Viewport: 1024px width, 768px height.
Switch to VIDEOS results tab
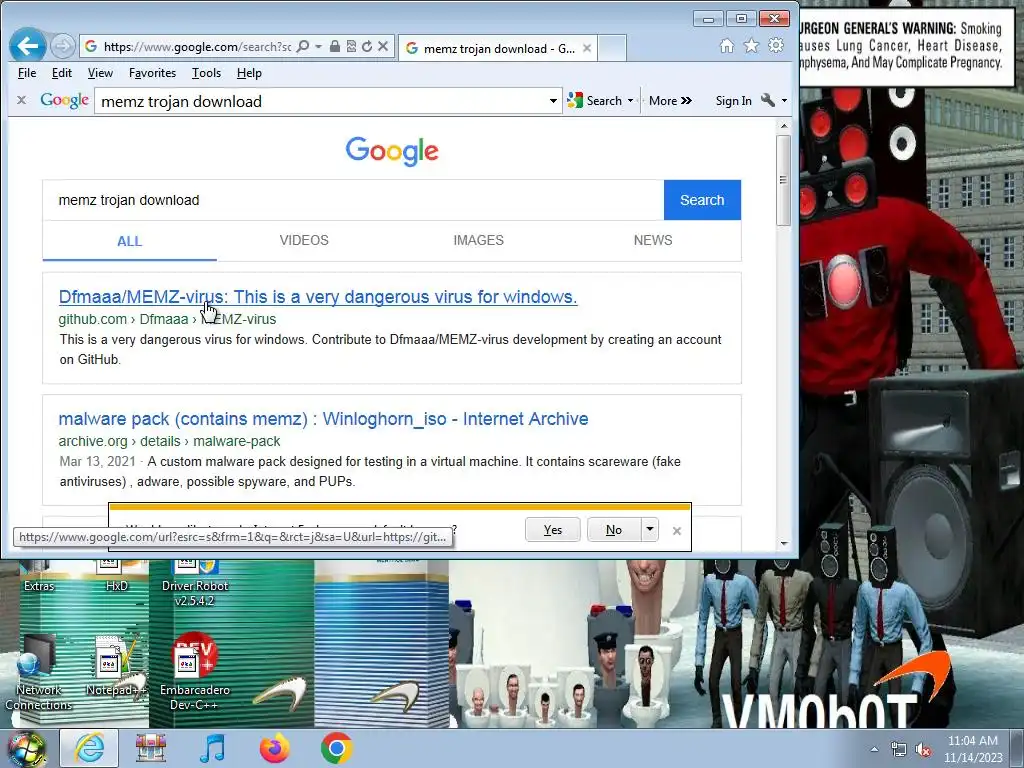(x=304, y=240)
